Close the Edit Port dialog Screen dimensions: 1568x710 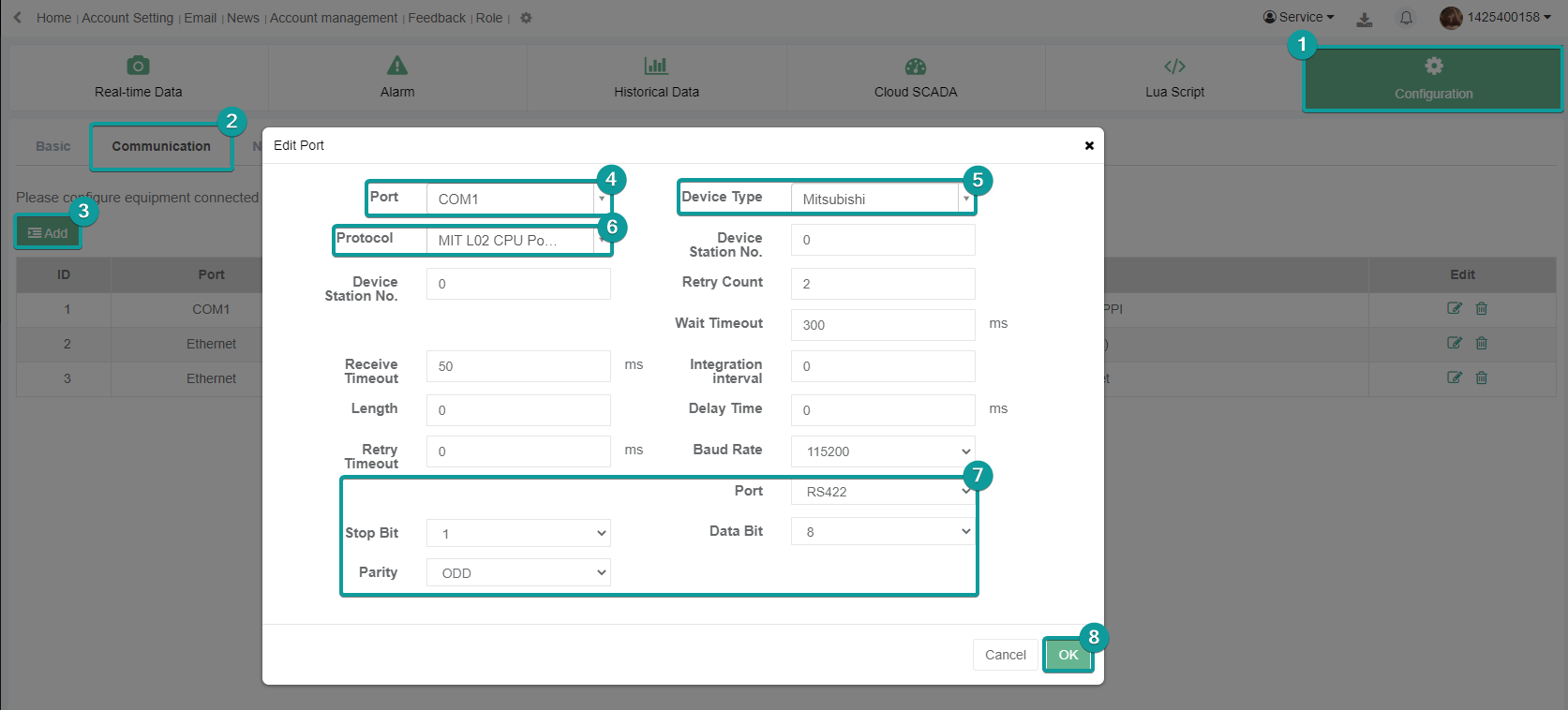click(1089, 145)
